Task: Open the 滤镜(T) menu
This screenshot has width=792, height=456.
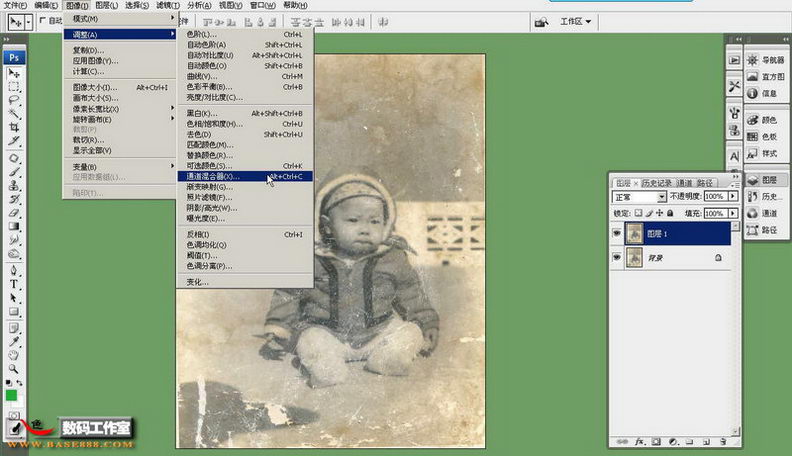Action: click(x=168, y=5)
